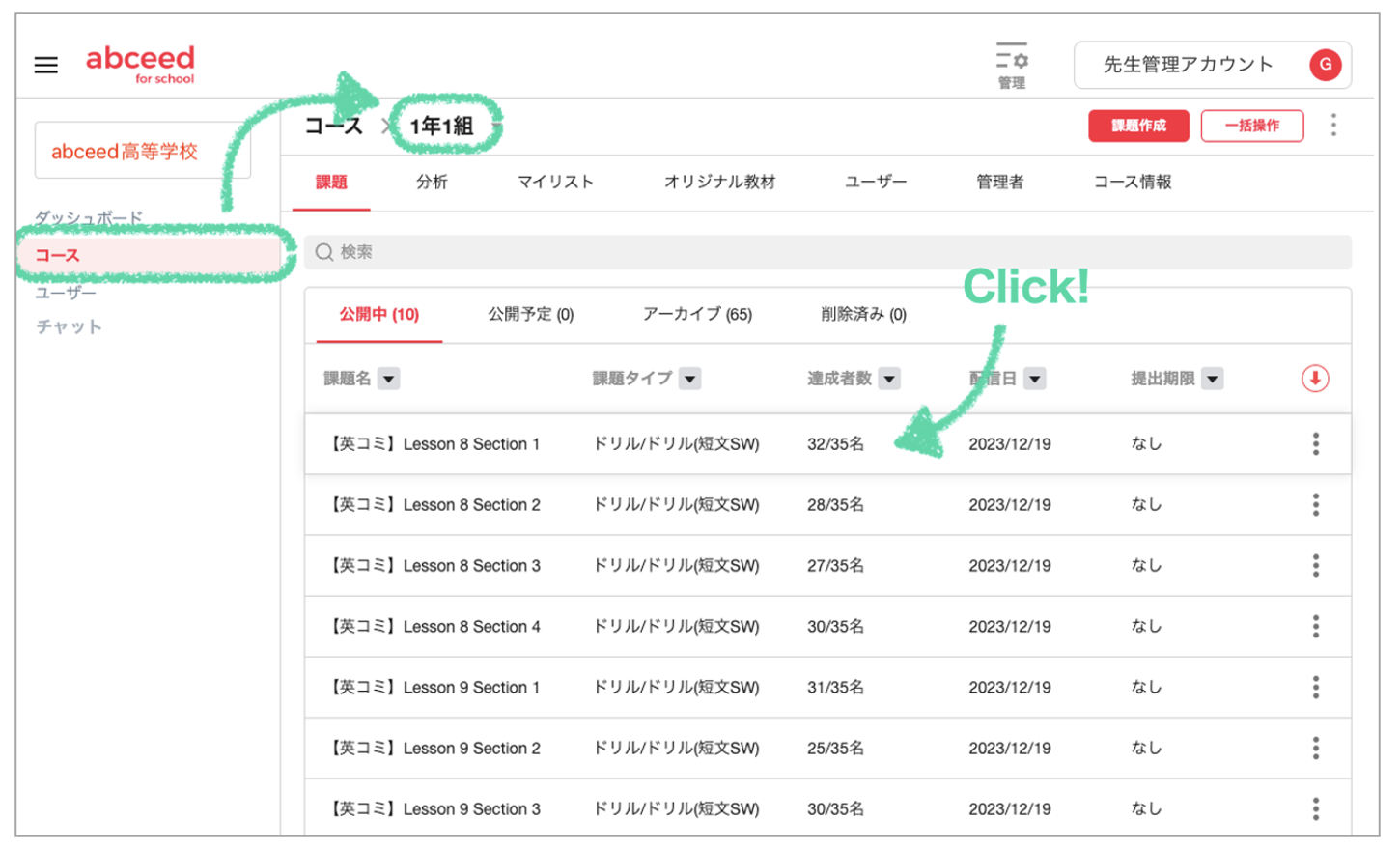Click the 31/35名 achievement count

tap(835, 688)
